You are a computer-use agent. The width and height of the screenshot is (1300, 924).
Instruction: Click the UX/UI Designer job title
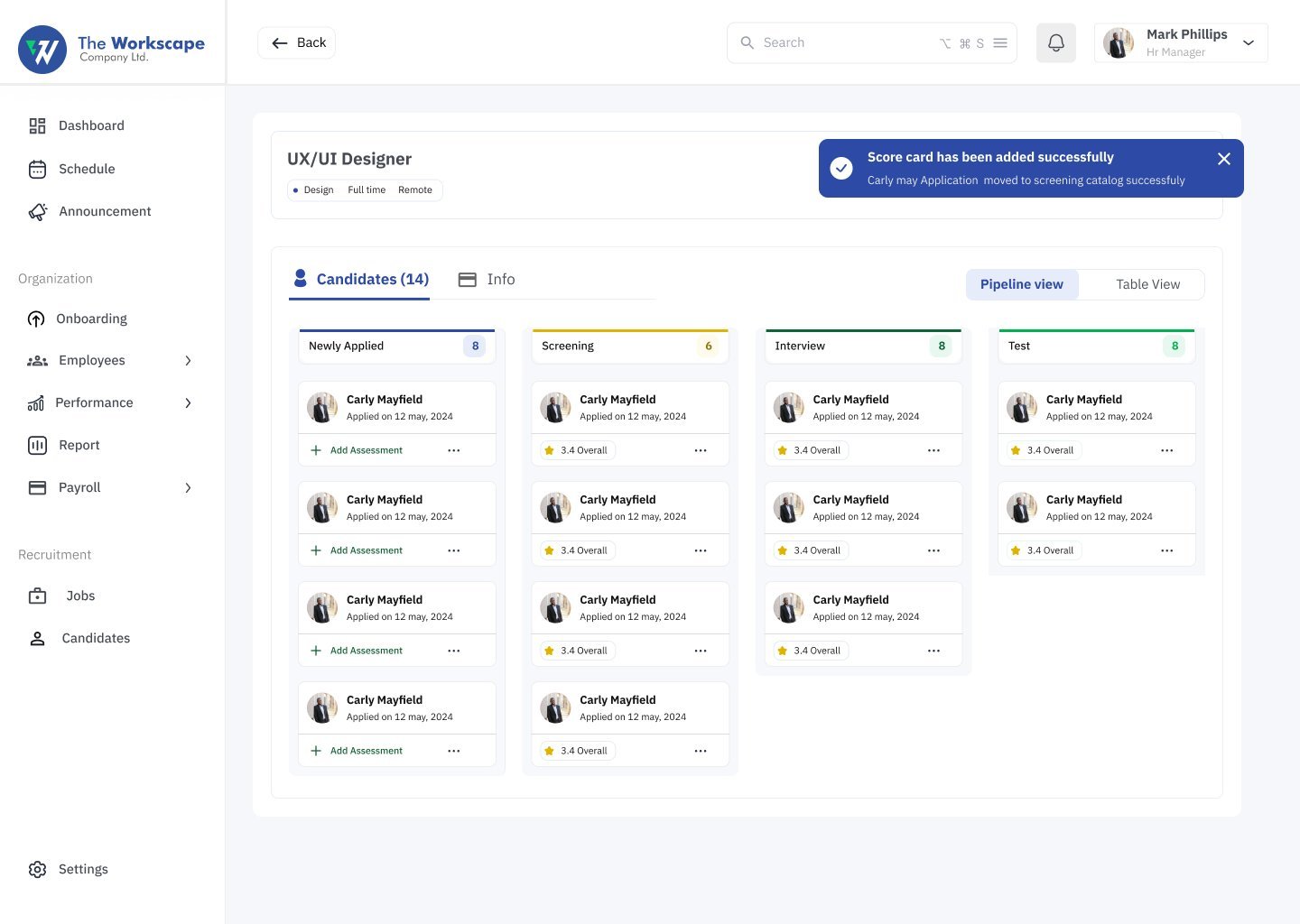(349, 160)
